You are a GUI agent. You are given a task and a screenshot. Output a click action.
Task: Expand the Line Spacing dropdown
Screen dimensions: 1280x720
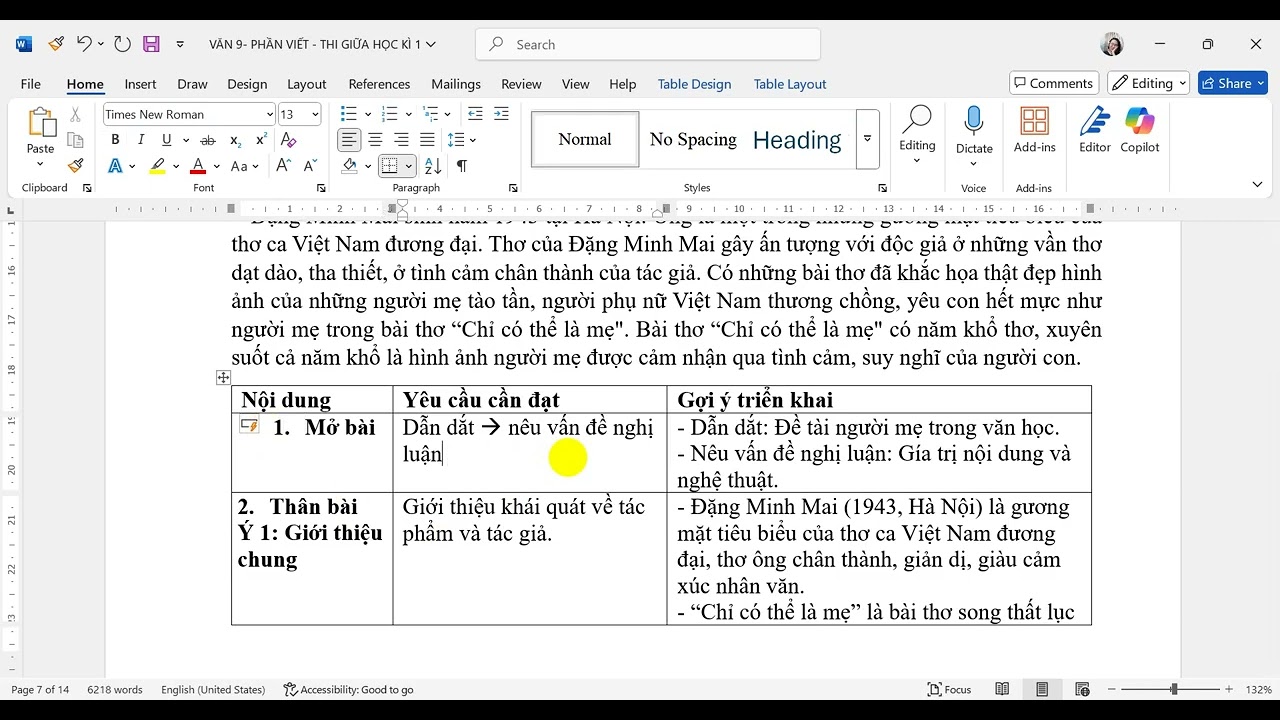[473, 140]
